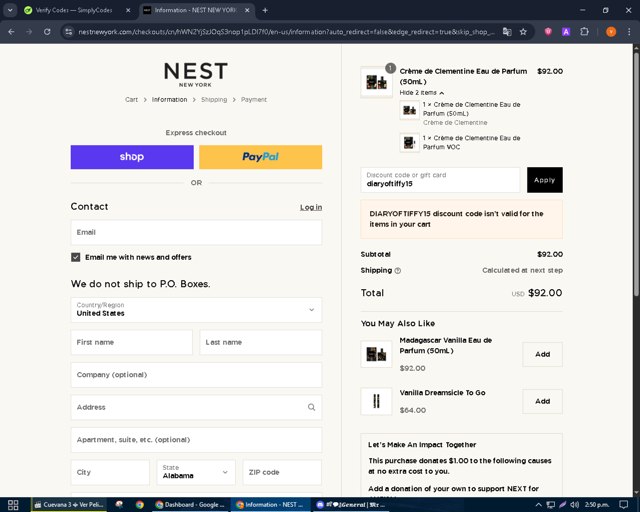This screenshot has height=512, width=640.
Task: Open Dashboard - Google taskbar window
Action: [190, 505]
